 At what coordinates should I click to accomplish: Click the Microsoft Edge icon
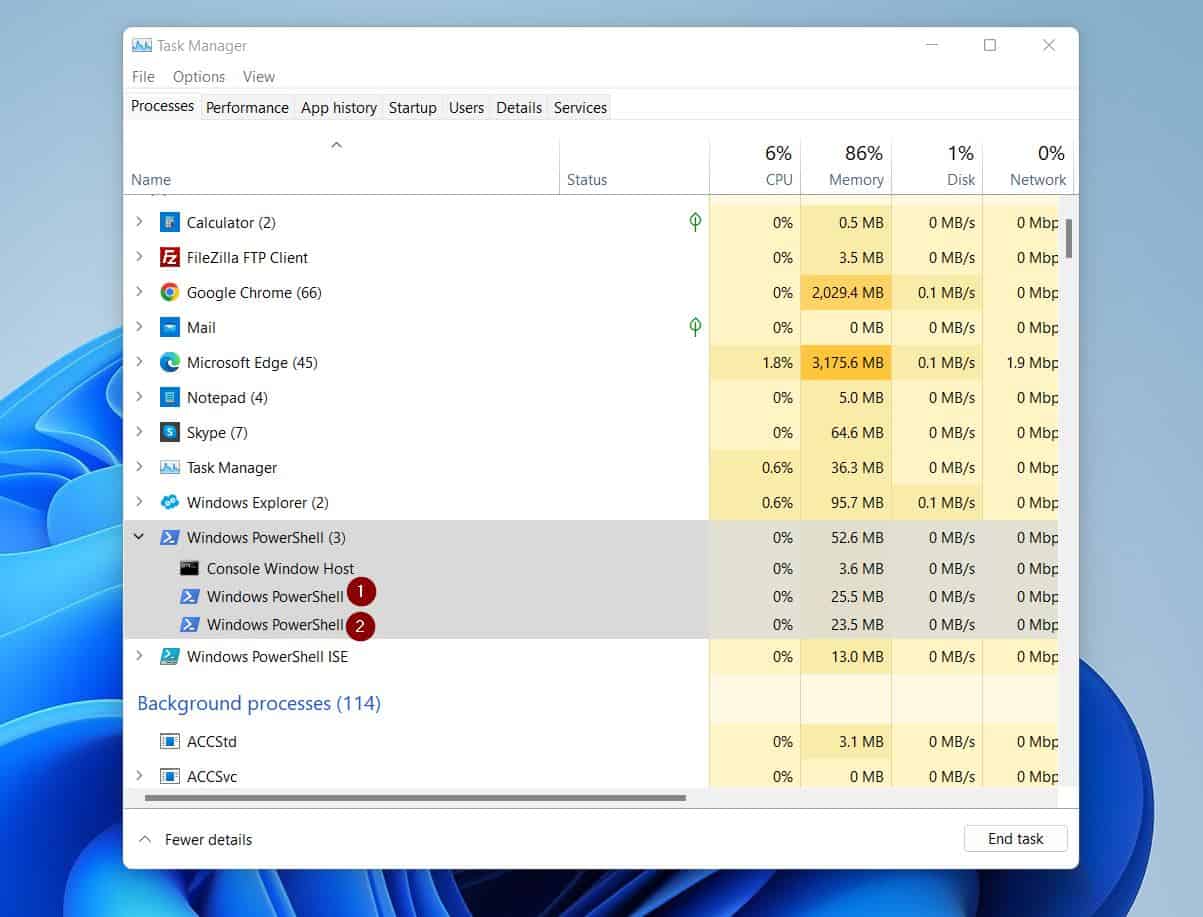[169, 362]
